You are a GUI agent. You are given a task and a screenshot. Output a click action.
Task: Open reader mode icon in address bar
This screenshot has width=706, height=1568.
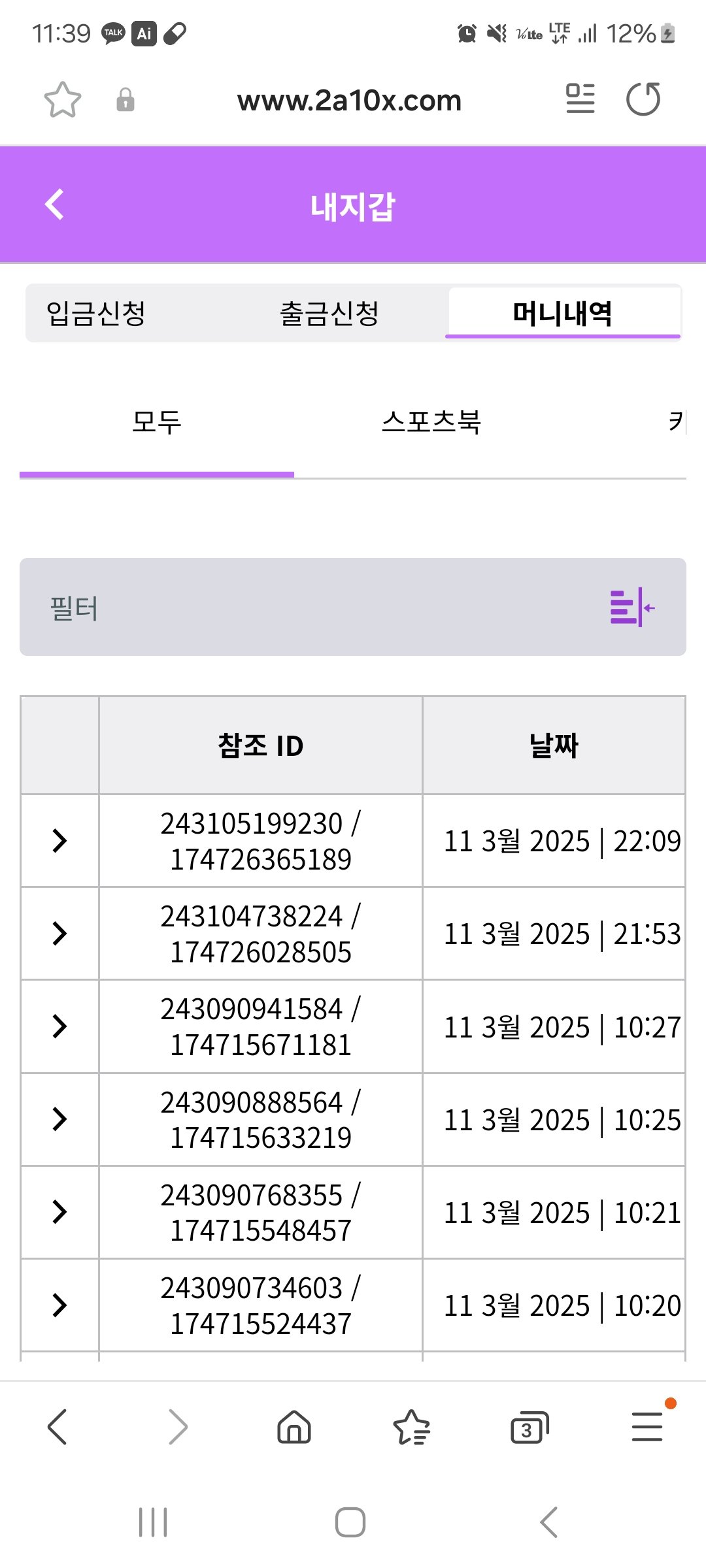coord(580,99)
